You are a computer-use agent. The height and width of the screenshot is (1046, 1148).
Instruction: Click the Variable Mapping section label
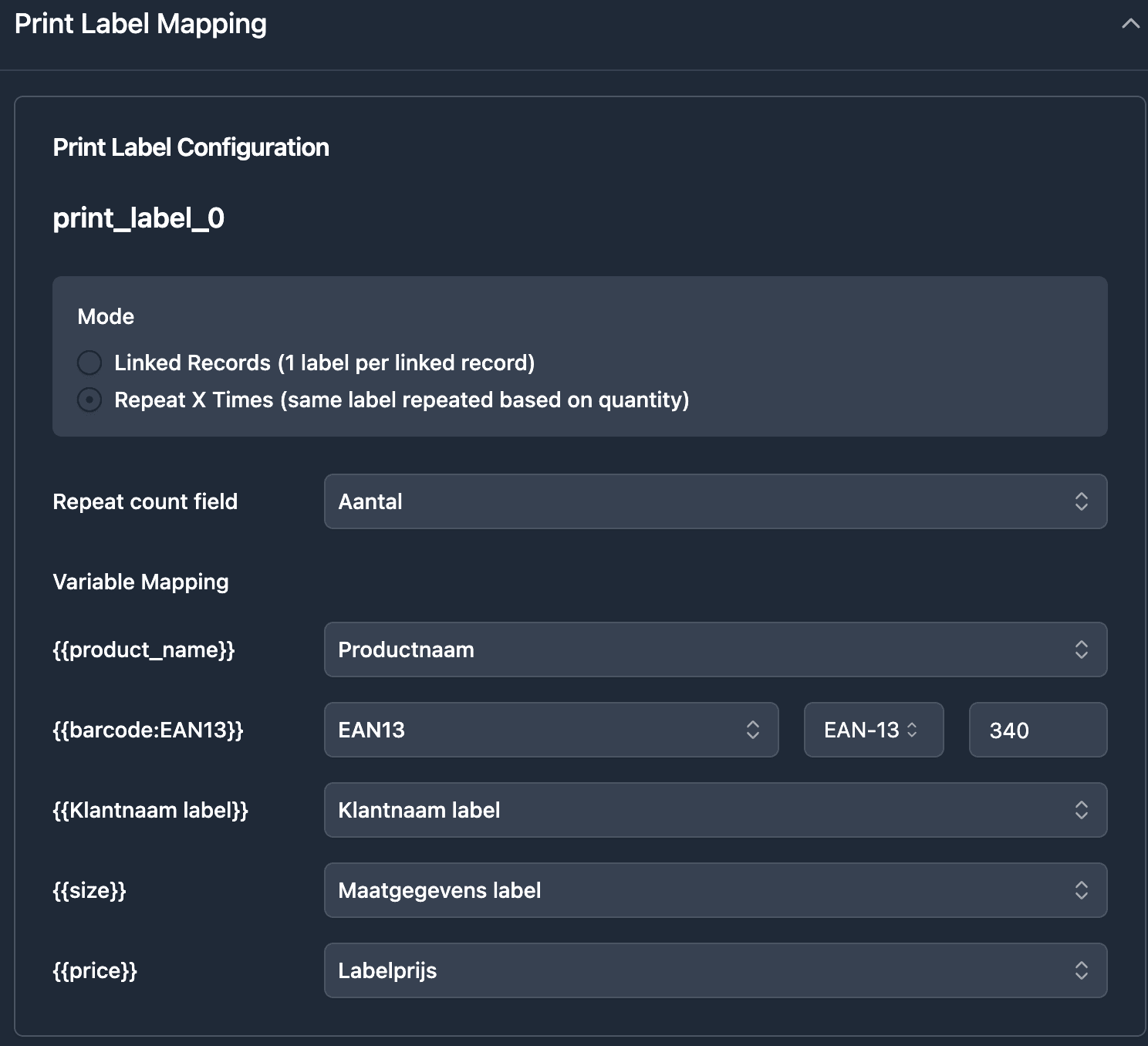[x=140, y=582]
